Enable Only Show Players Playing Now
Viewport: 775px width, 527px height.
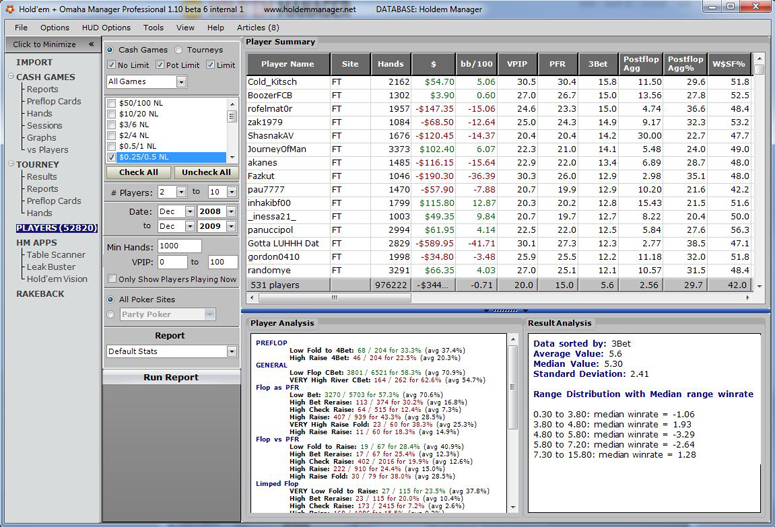pyautogui.click(x=112, y=279)
